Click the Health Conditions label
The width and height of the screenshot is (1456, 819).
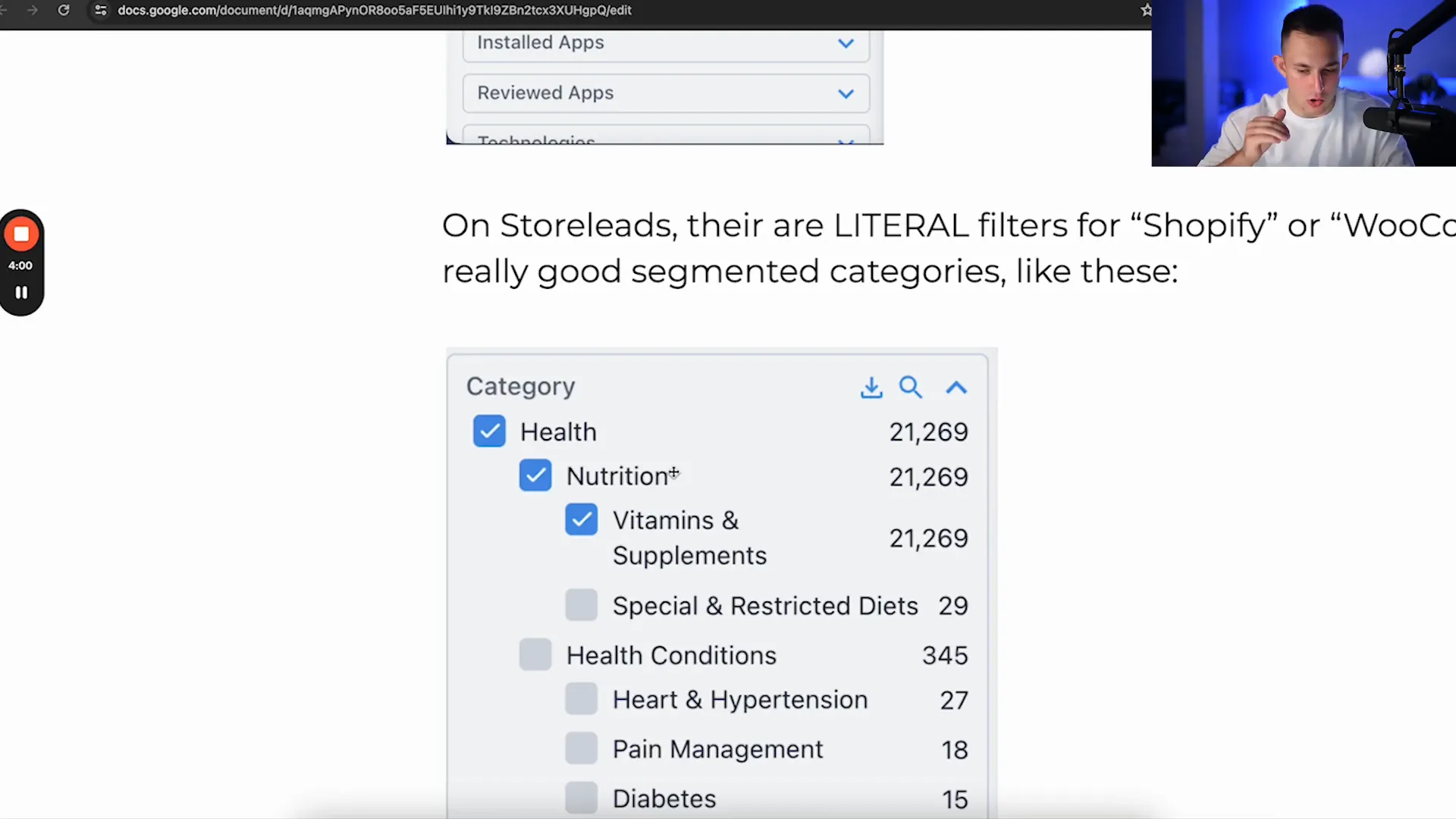pyautogui.click(x=671, y=655)
